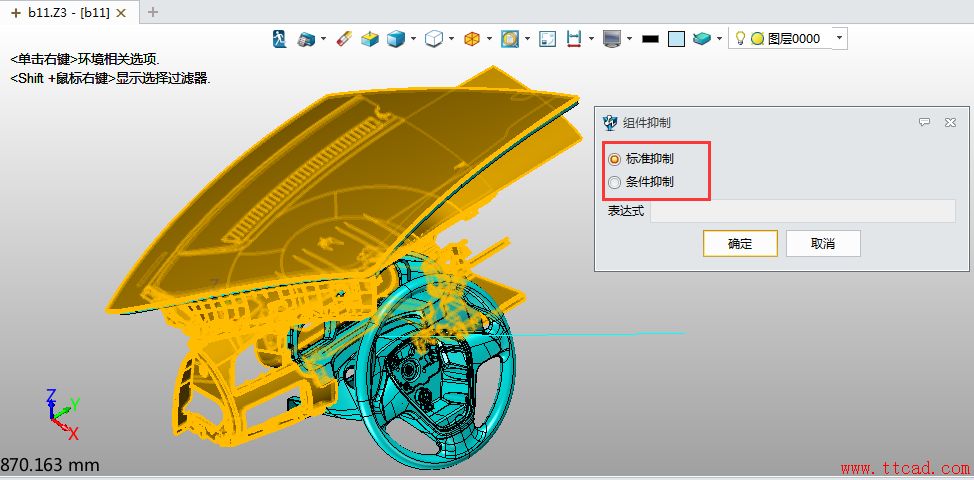
Task: Click the teal layer block icon
Action: coord(702,38)
